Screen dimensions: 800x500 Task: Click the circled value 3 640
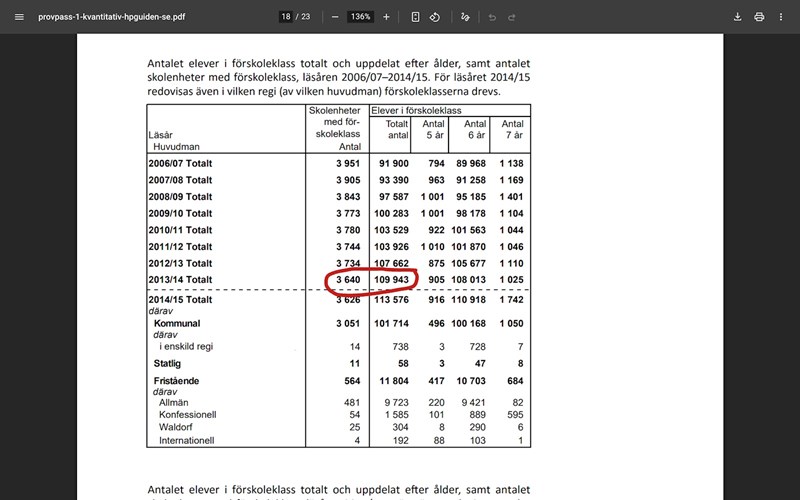click(346, 279)
